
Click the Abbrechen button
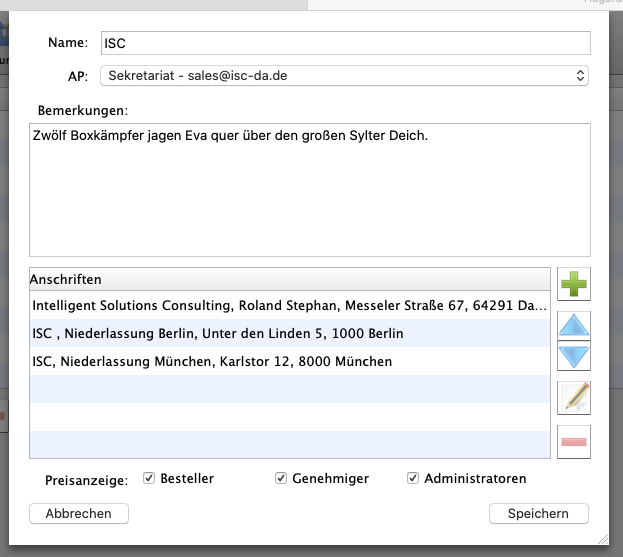pyautogui.click(x=79, y=513)
